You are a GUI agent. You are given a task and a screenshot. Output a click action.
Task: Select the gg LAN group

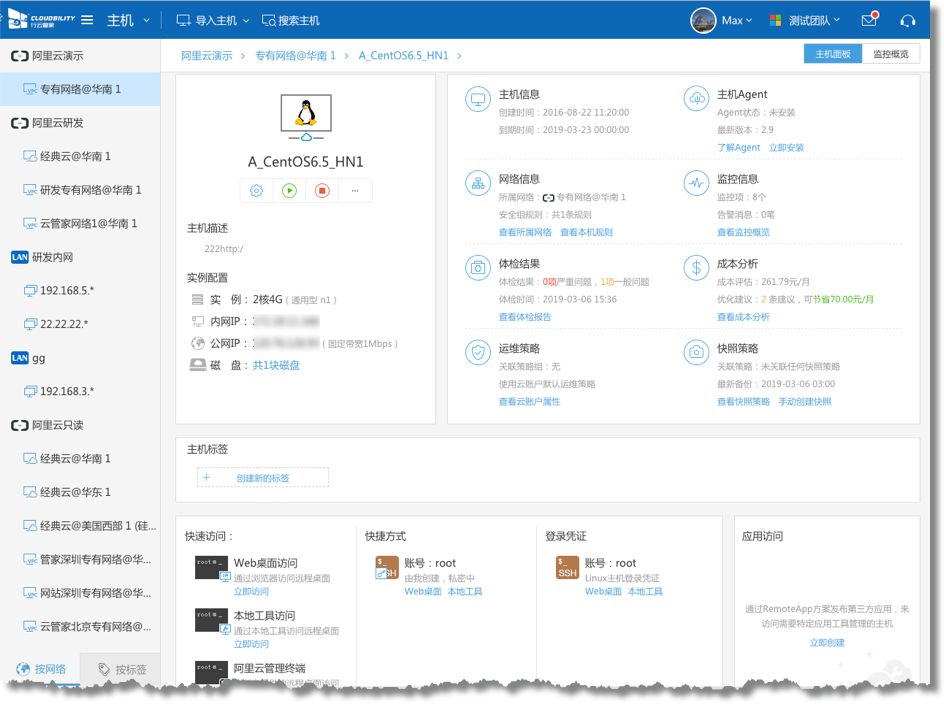pyautogui.click(x=80, y=358)
